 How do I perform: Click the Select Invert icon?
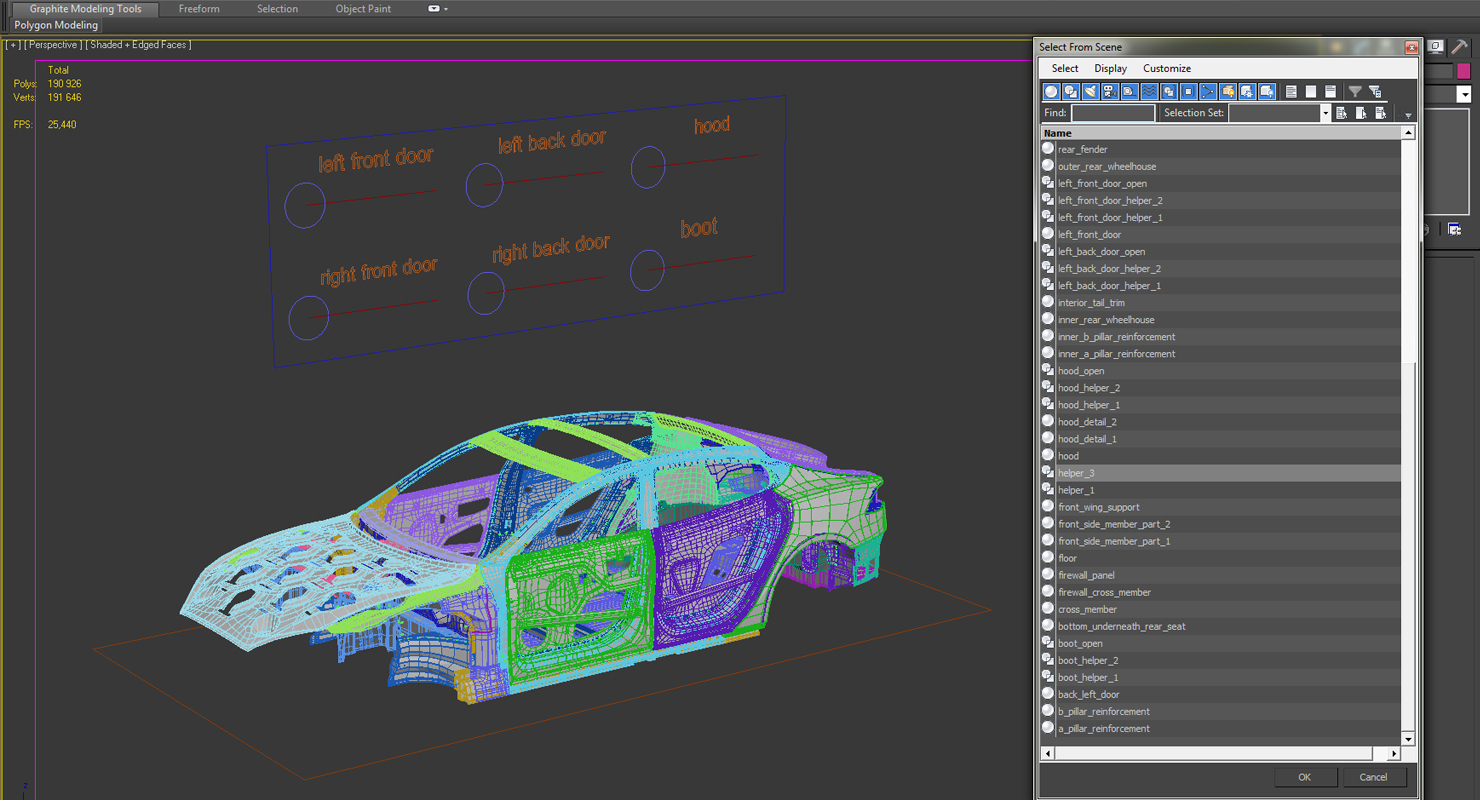(x=1330, y=91)
